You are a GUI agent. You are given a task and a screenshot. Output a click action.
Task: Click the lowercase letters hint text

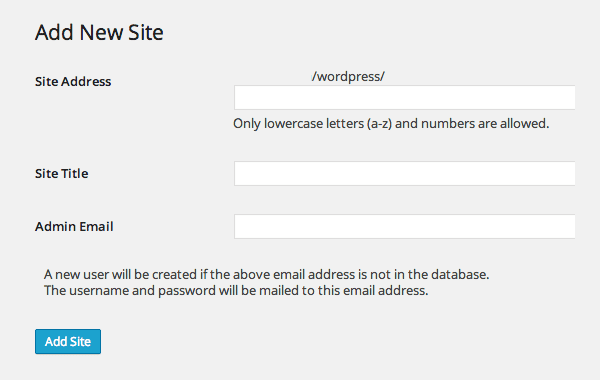(x=391, y=124)
